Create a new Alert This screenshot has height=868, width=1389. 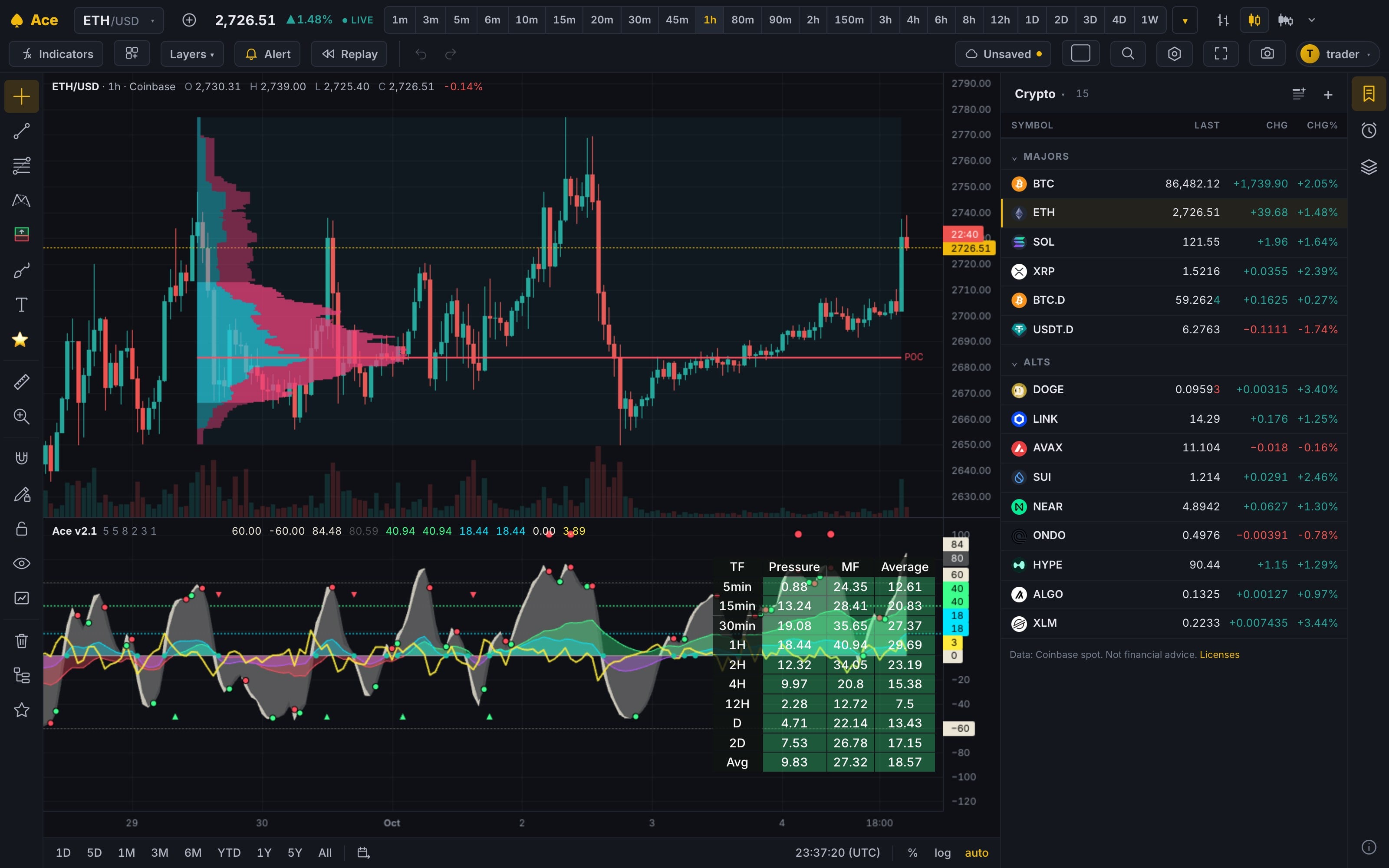pos(267,53)
